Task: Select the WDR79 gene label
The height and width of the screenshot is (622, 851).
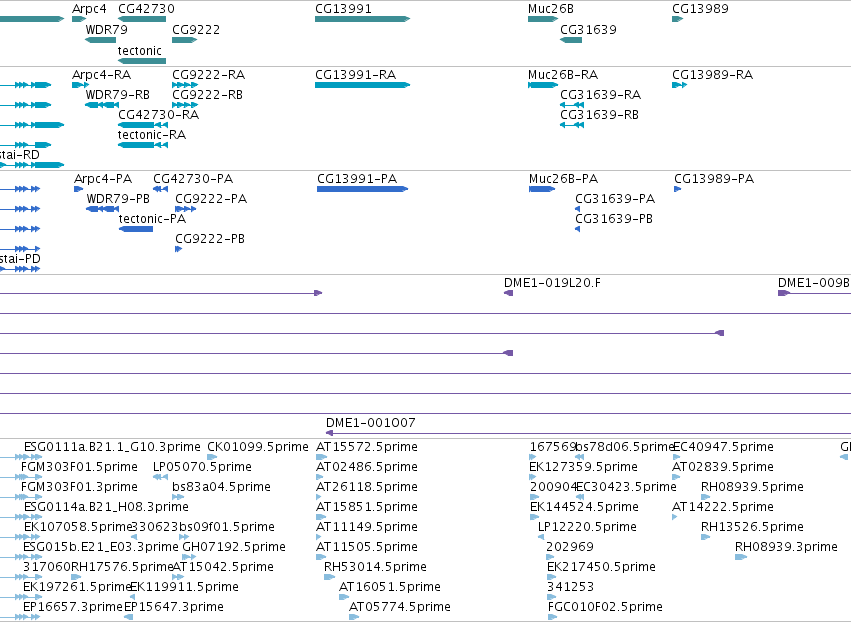Action: click(x=106, y=29)
